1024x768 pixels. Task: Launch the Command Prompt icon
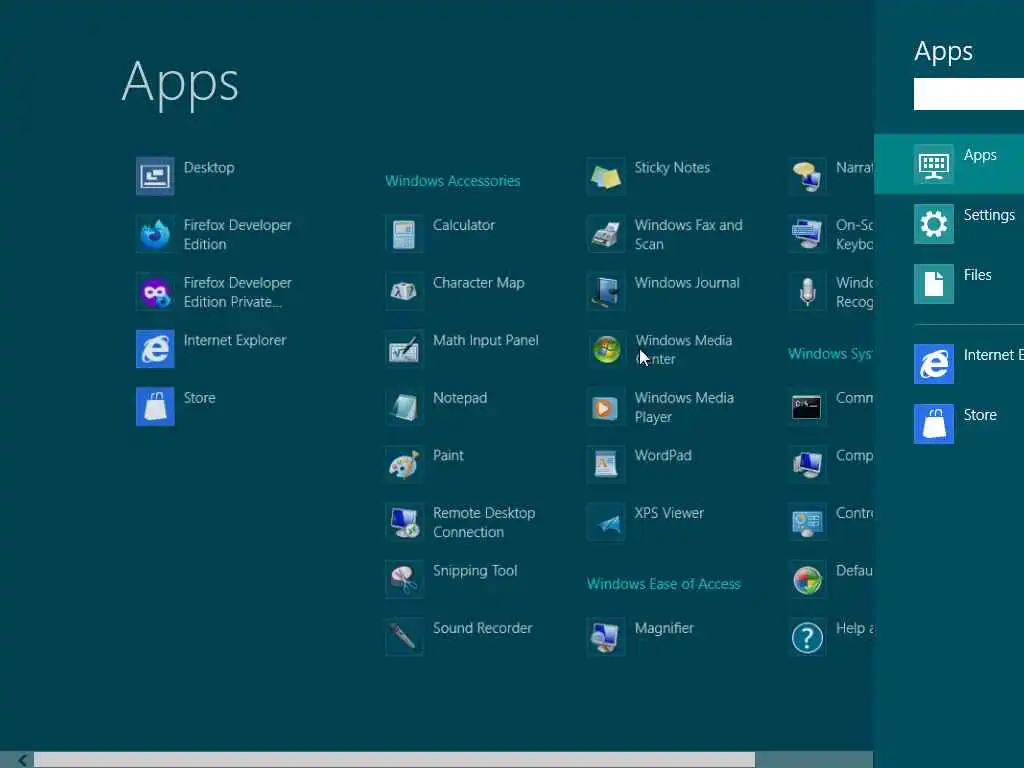[x=808, y=406]
